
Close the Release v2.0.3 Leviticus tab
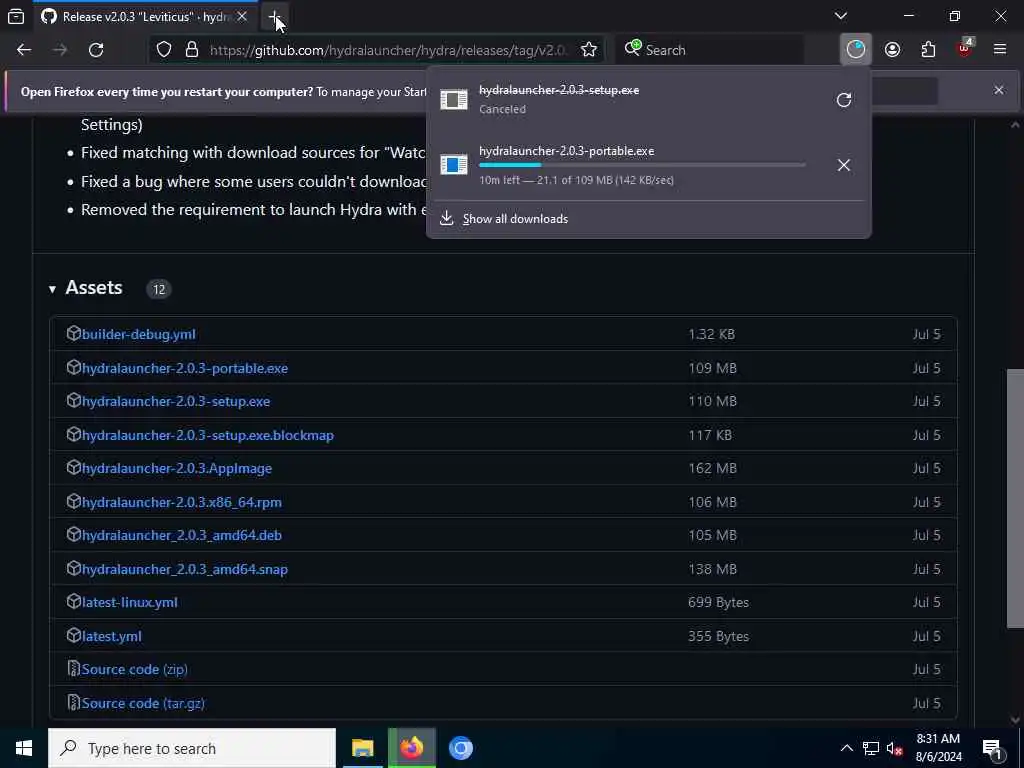[242, 16]
